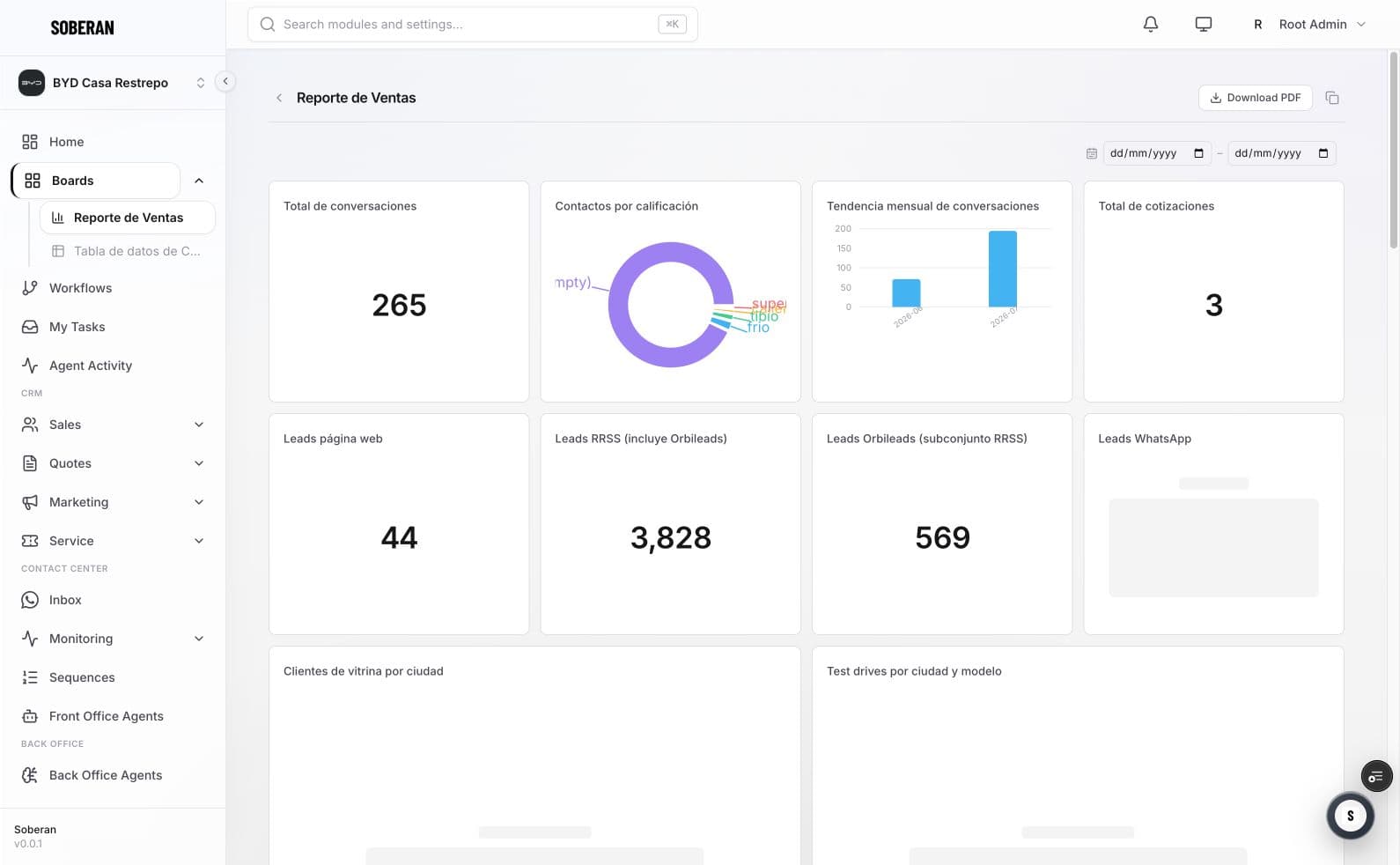Click the Back Office Agents brain icon
Viewport: 1400px width, 865px height.
tap(30, 775)
